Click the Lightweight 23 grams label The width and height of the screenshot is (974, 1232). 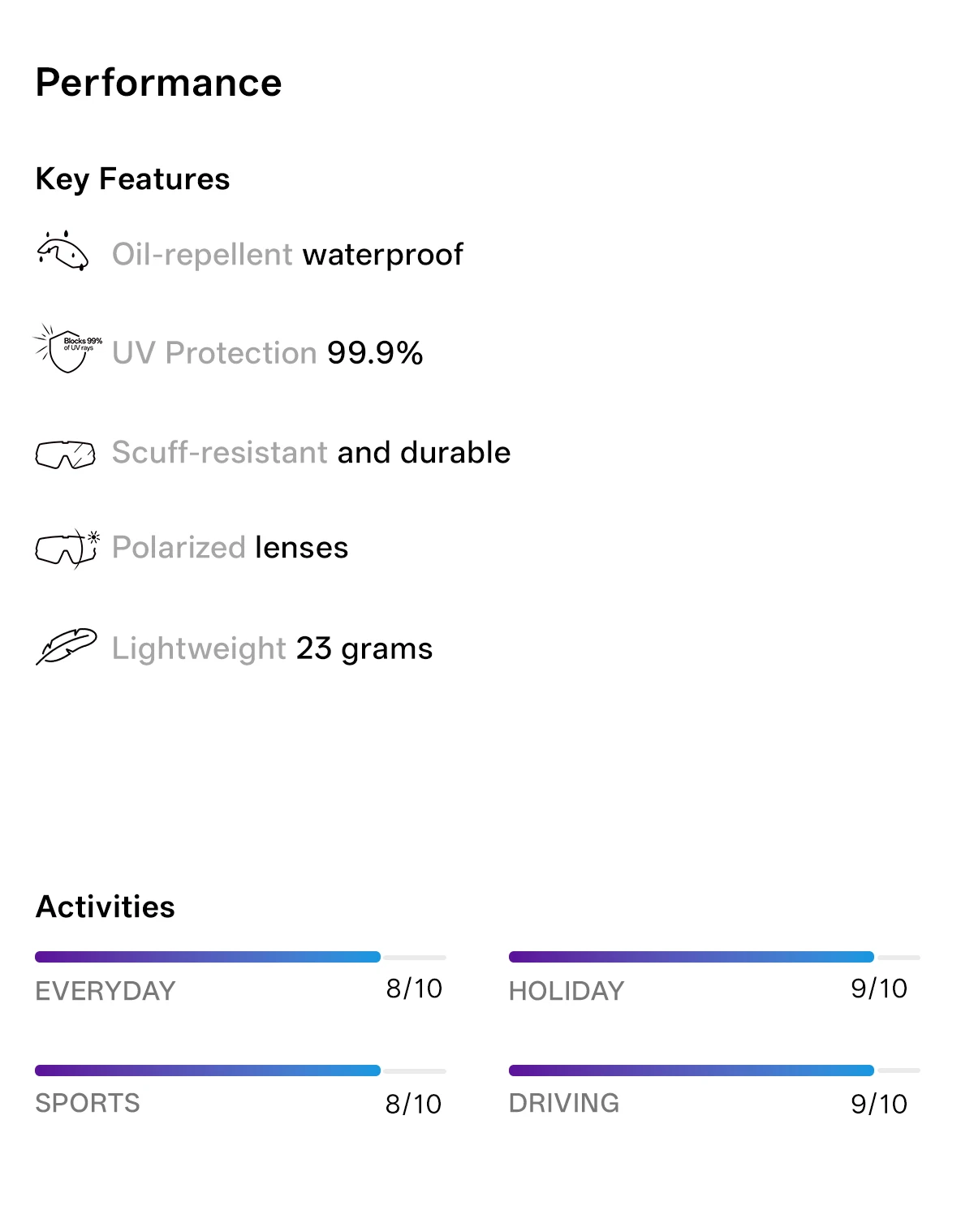point(273,648)
